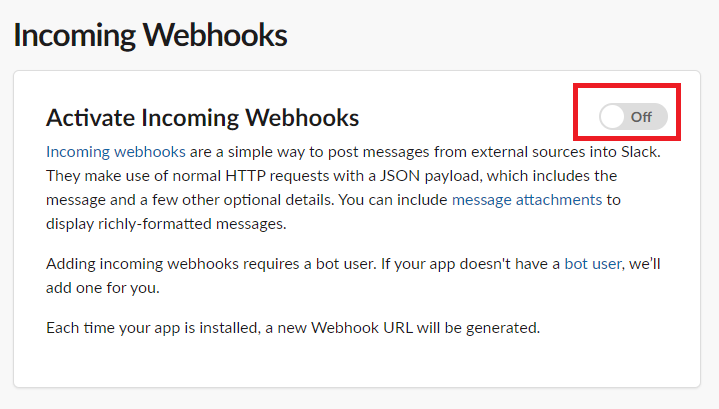This screenshot has height=409, width=719.
Task: Click the blank area at the card's bottom
Action: tap(356, 364)
